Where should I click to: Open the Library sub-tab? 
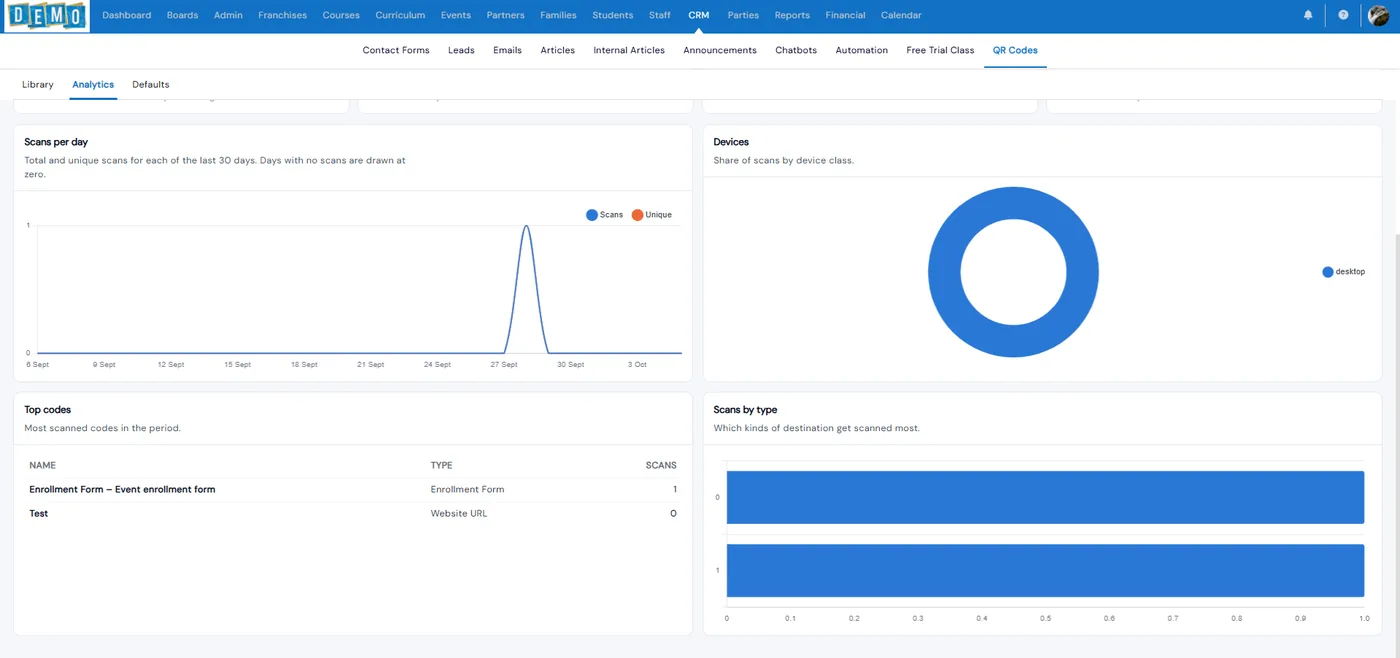(38, 85)
